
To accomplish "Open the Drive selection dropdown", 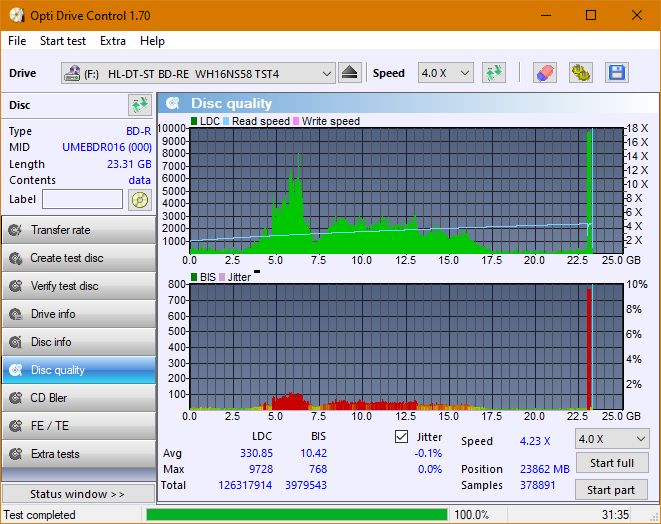I will click(x=198, y=73).
